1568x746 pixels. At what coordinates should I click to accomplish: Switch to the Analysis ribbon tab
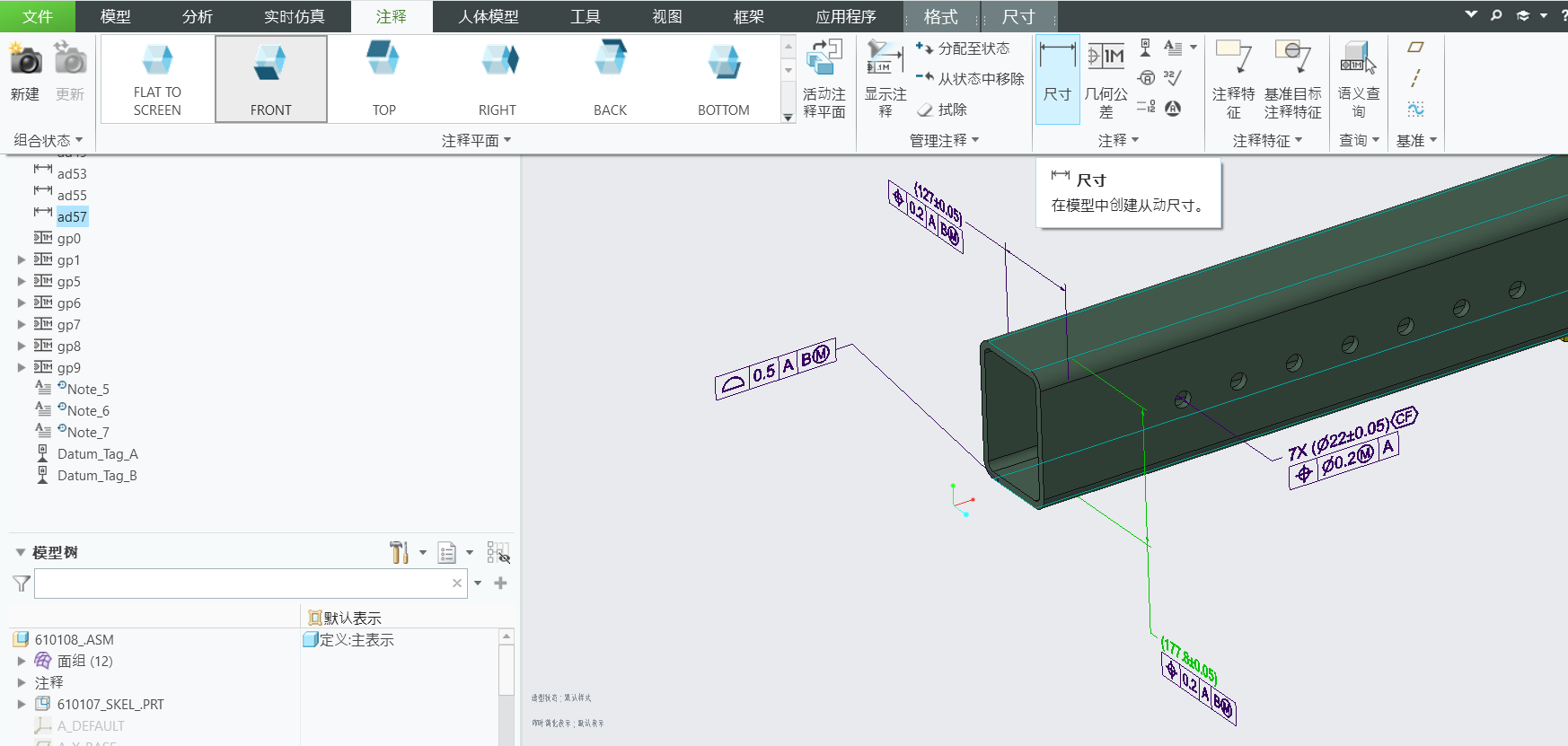197,17
